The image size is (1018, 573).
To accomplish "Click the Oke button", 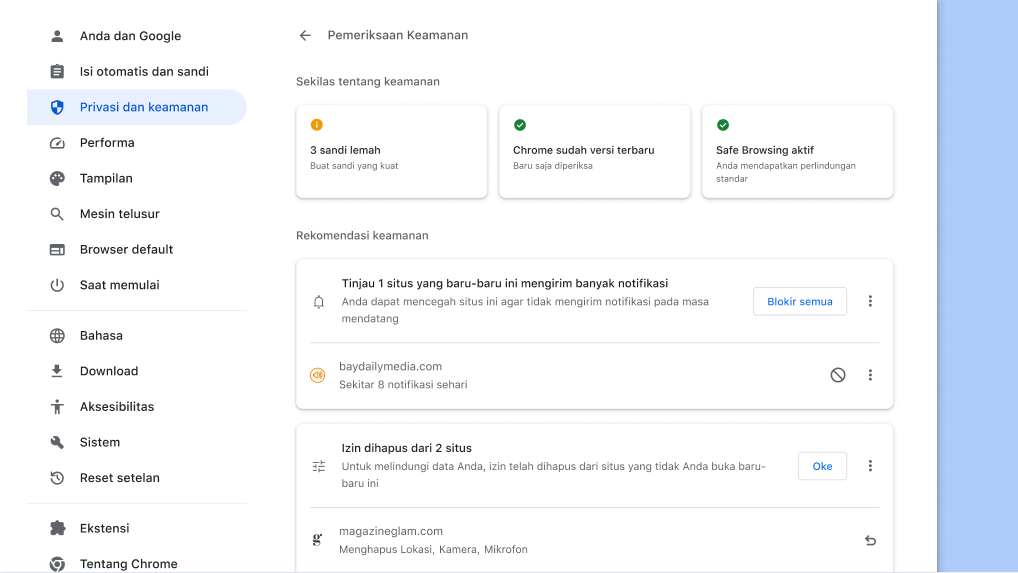I will [823, 466].
